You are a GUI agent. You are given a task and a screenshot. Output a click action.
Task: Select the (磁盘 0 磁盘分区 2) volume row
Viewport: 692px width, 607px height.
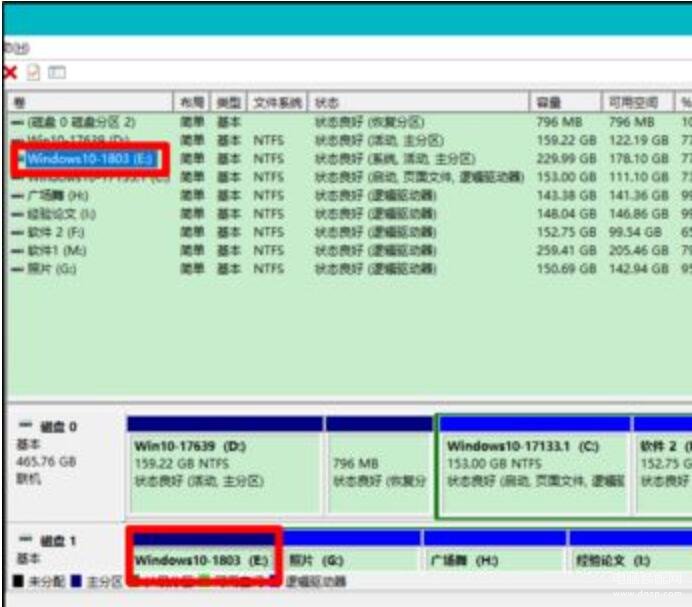[74, 122]
